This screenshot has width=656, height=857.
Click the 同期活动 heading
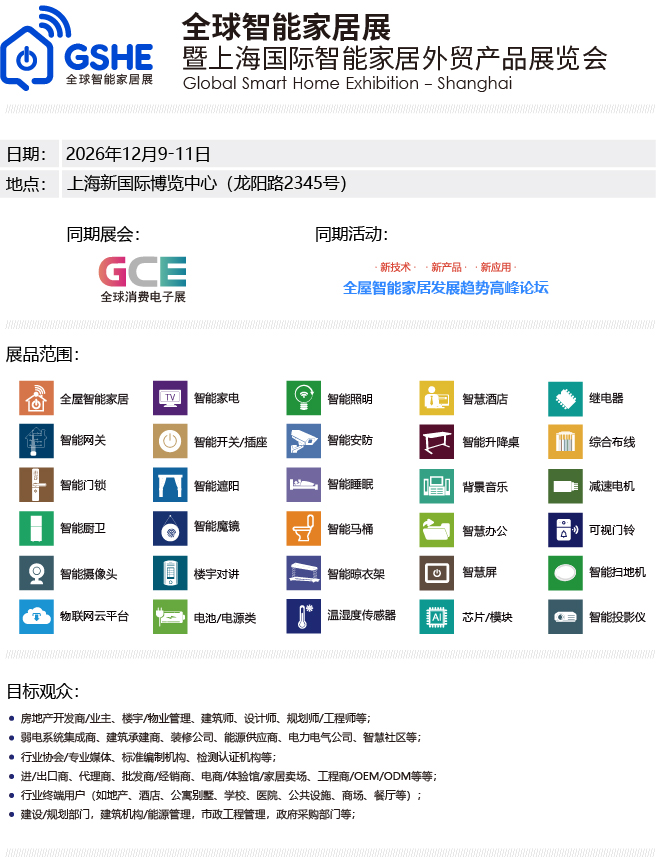352,234
